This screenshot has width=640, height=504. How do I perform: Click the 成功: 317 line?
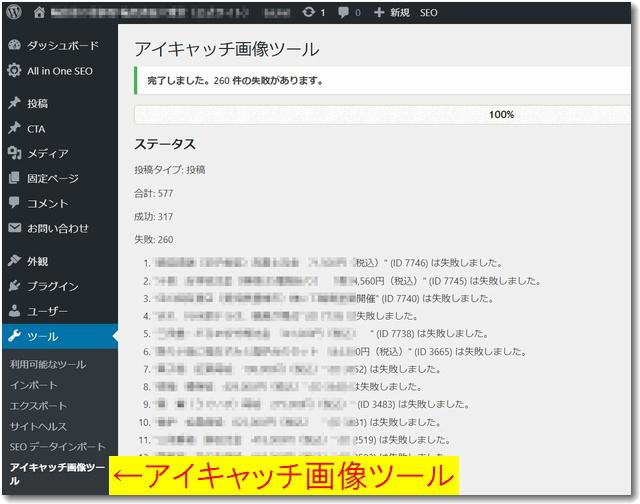pos(153,216)
